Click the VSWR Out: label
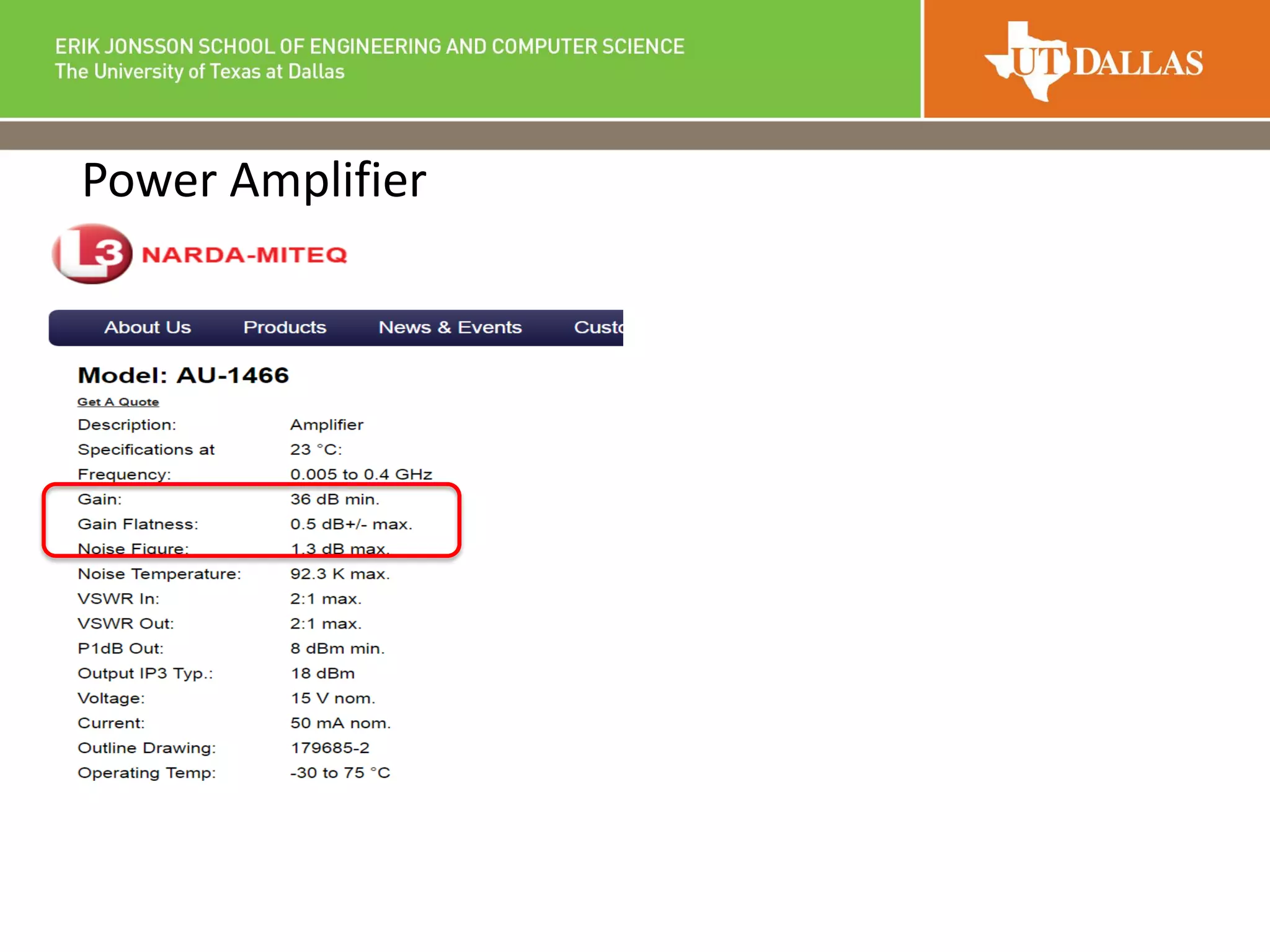 (126, 624)
